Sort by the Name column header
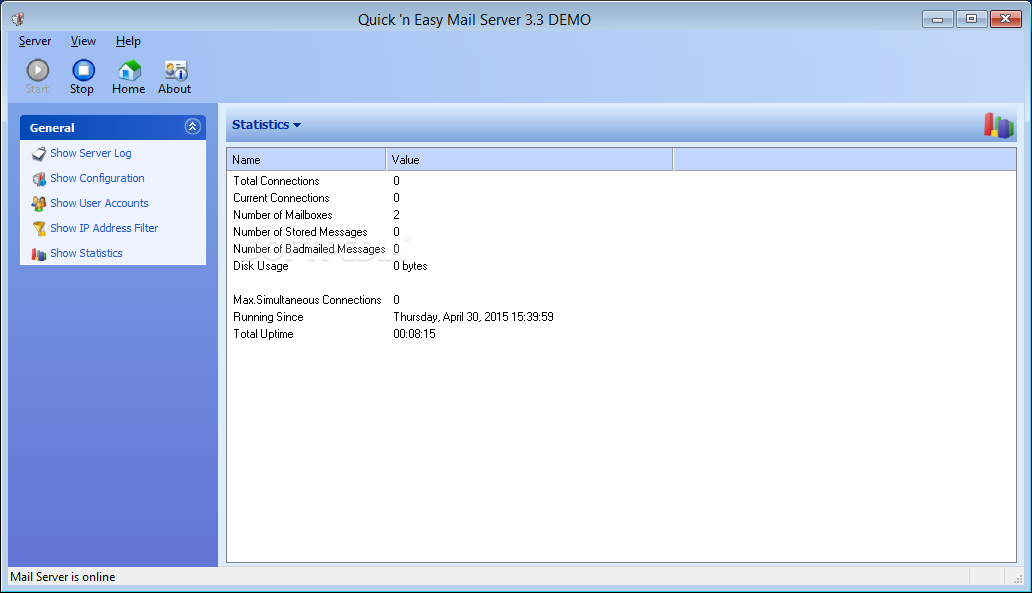Viewport: 1032px width, 593px height. 306,159
